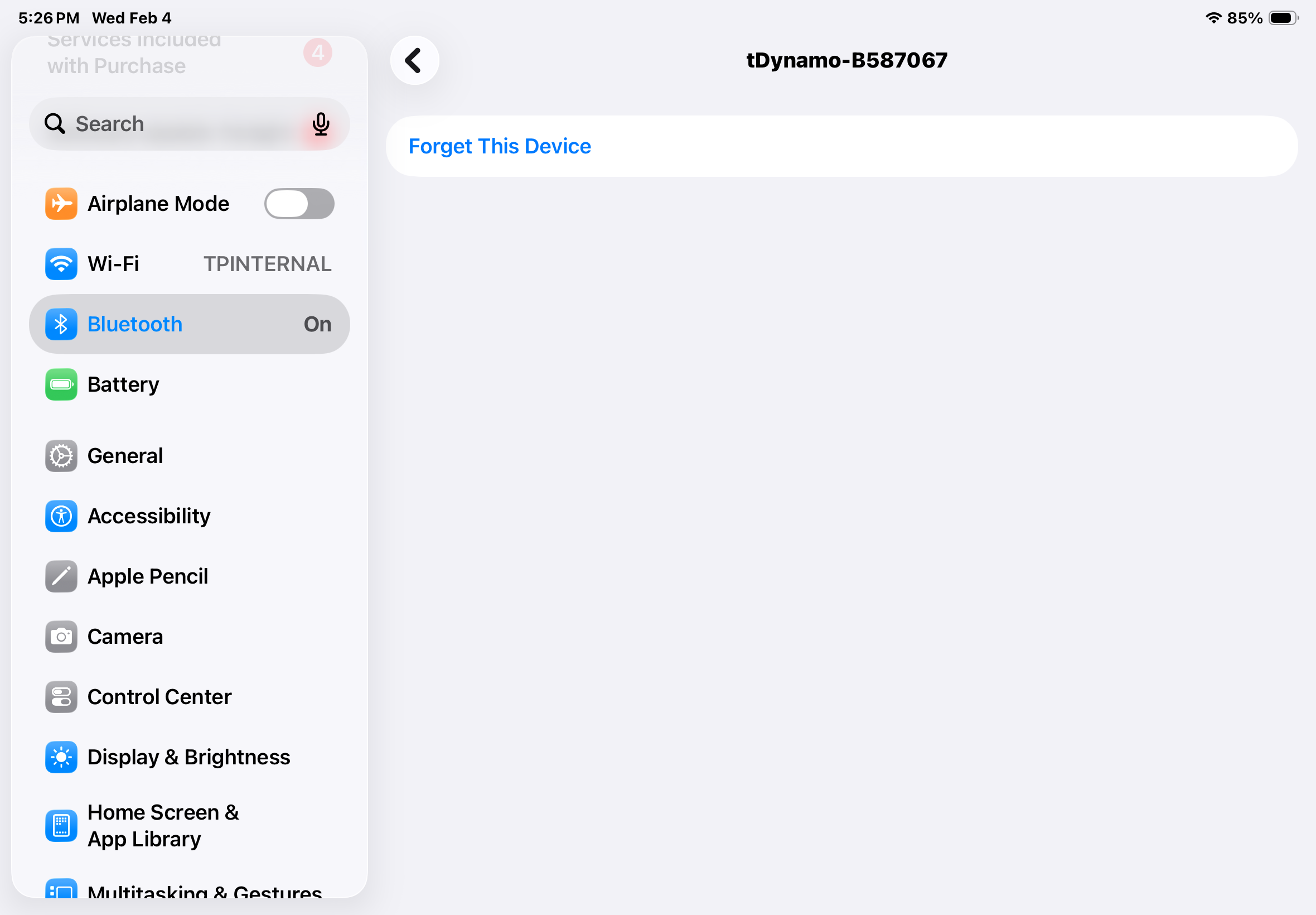Screen dimensions: 1316x915
Task: Open Display & Brightness settings
Action: (189, 757)
